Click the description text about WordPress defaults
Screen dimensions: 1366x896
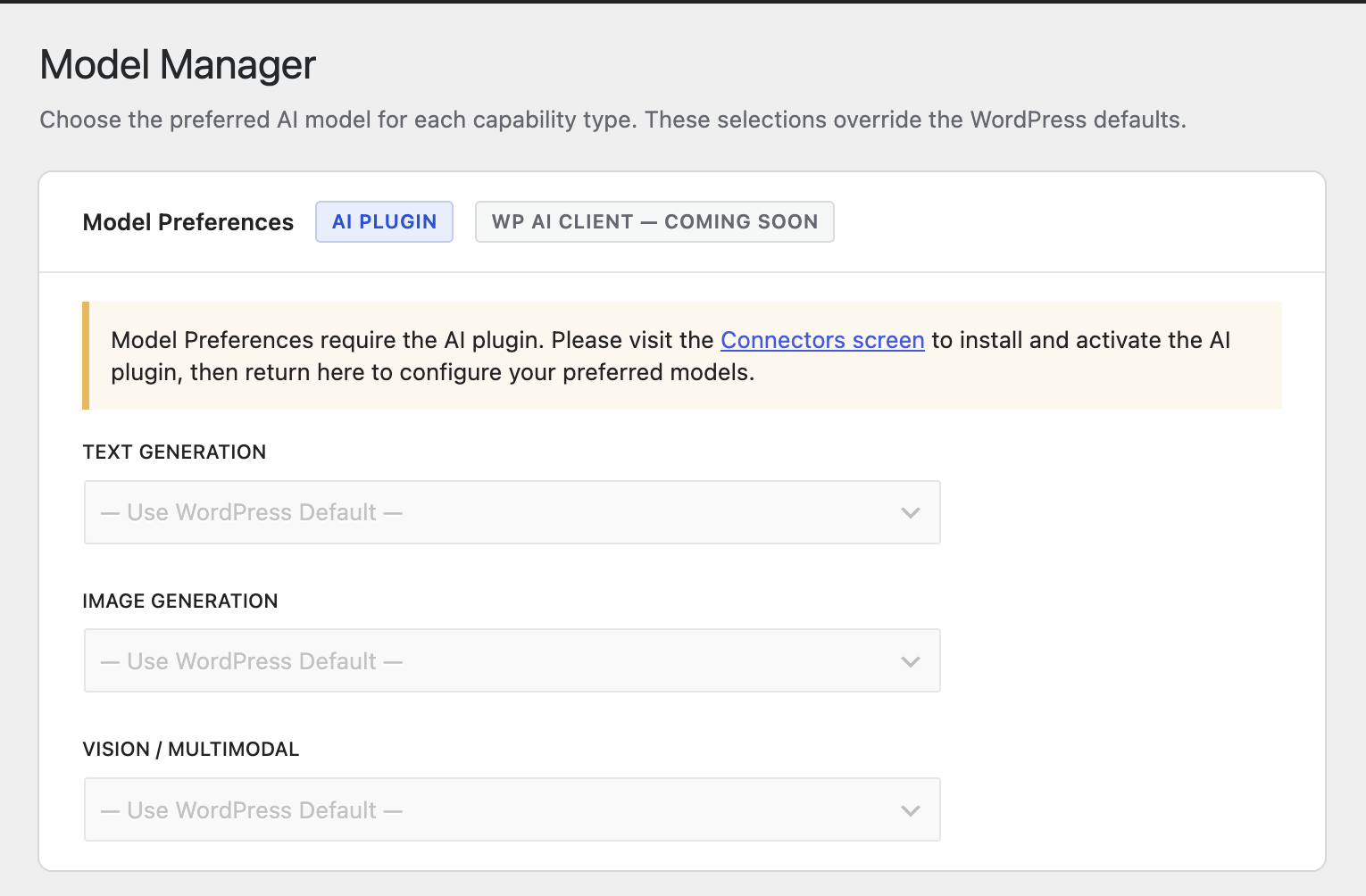point(612,120)
